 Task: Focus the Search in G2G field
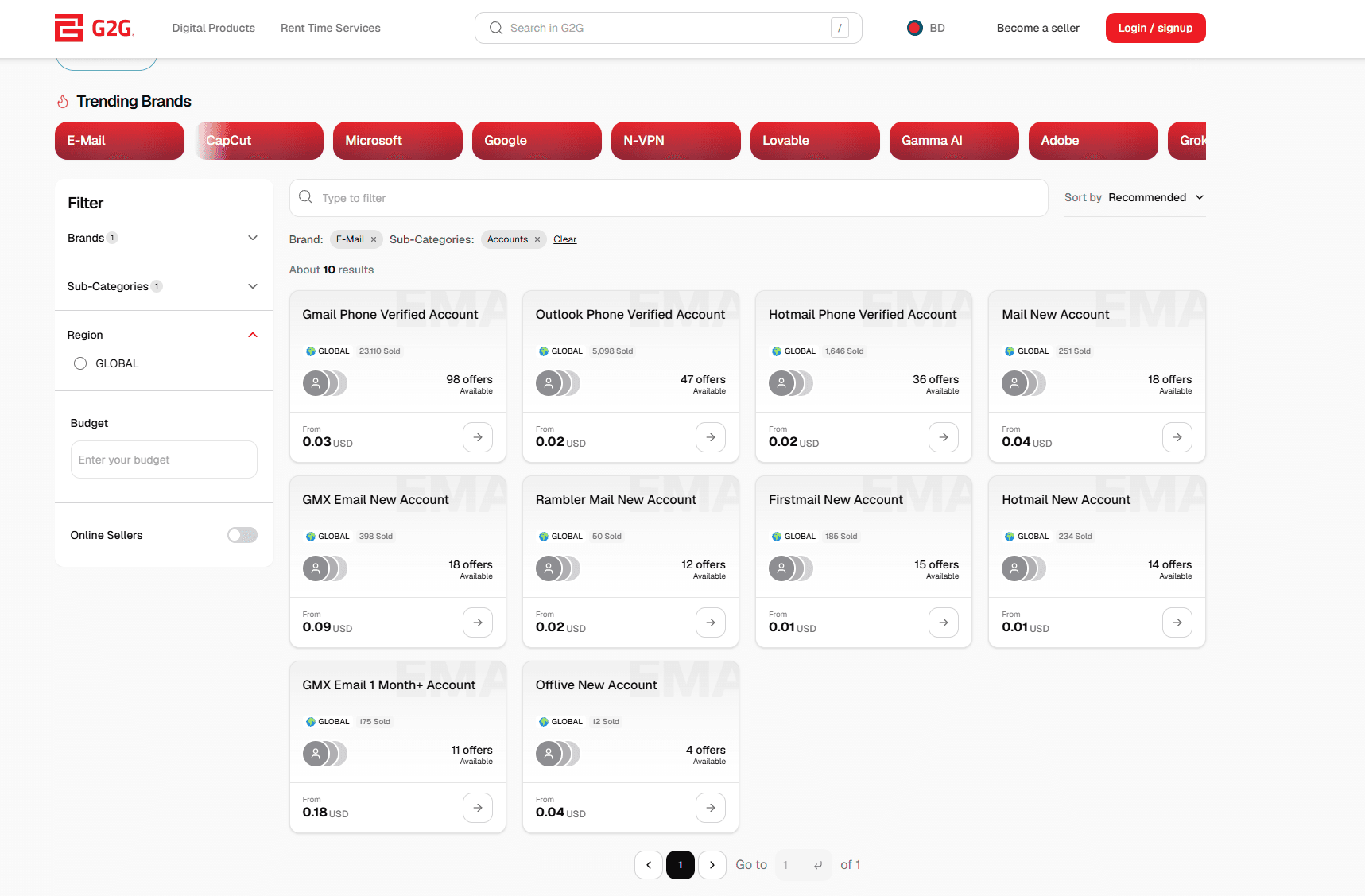click(669, 28)
